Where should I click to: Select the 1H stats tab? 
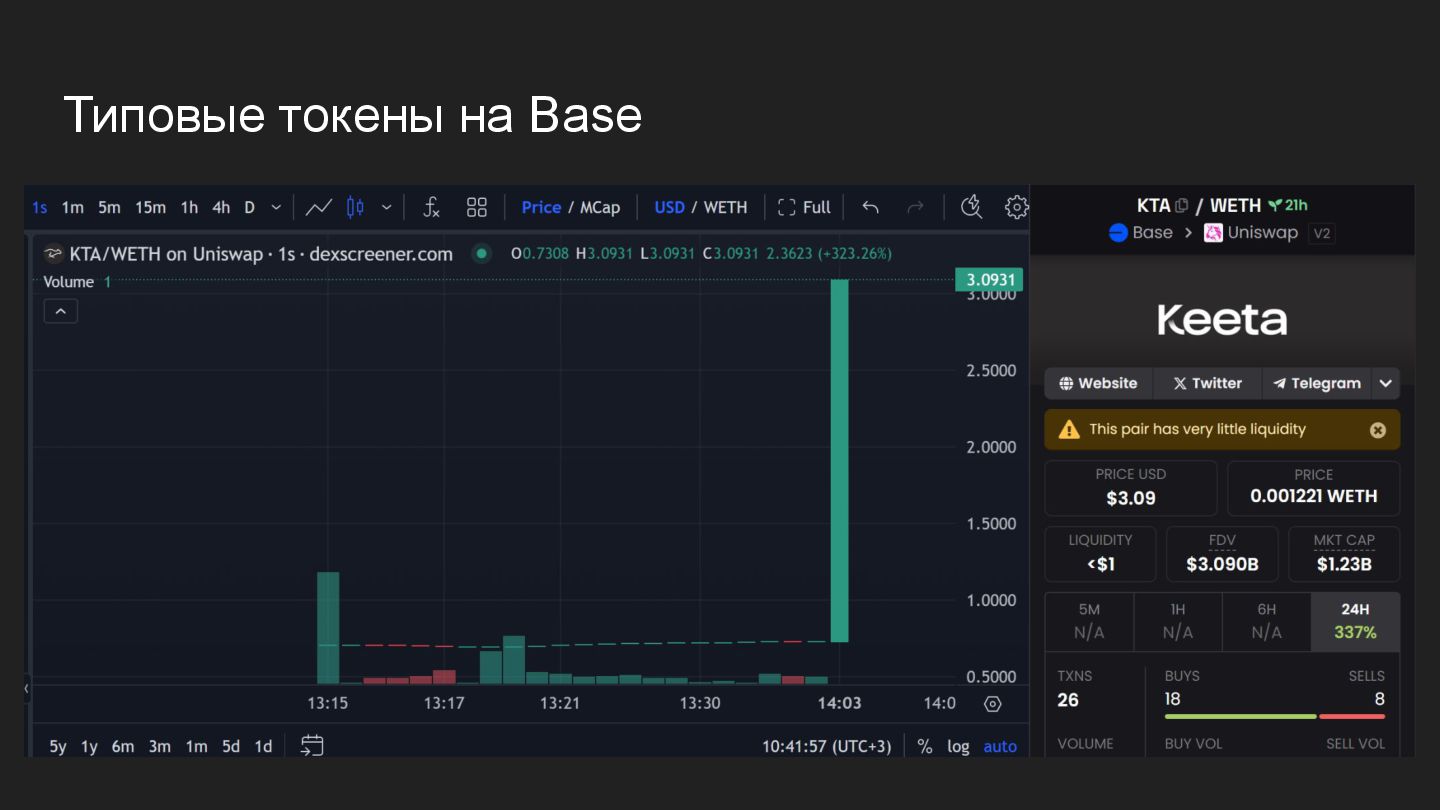tap(1178, 621)
